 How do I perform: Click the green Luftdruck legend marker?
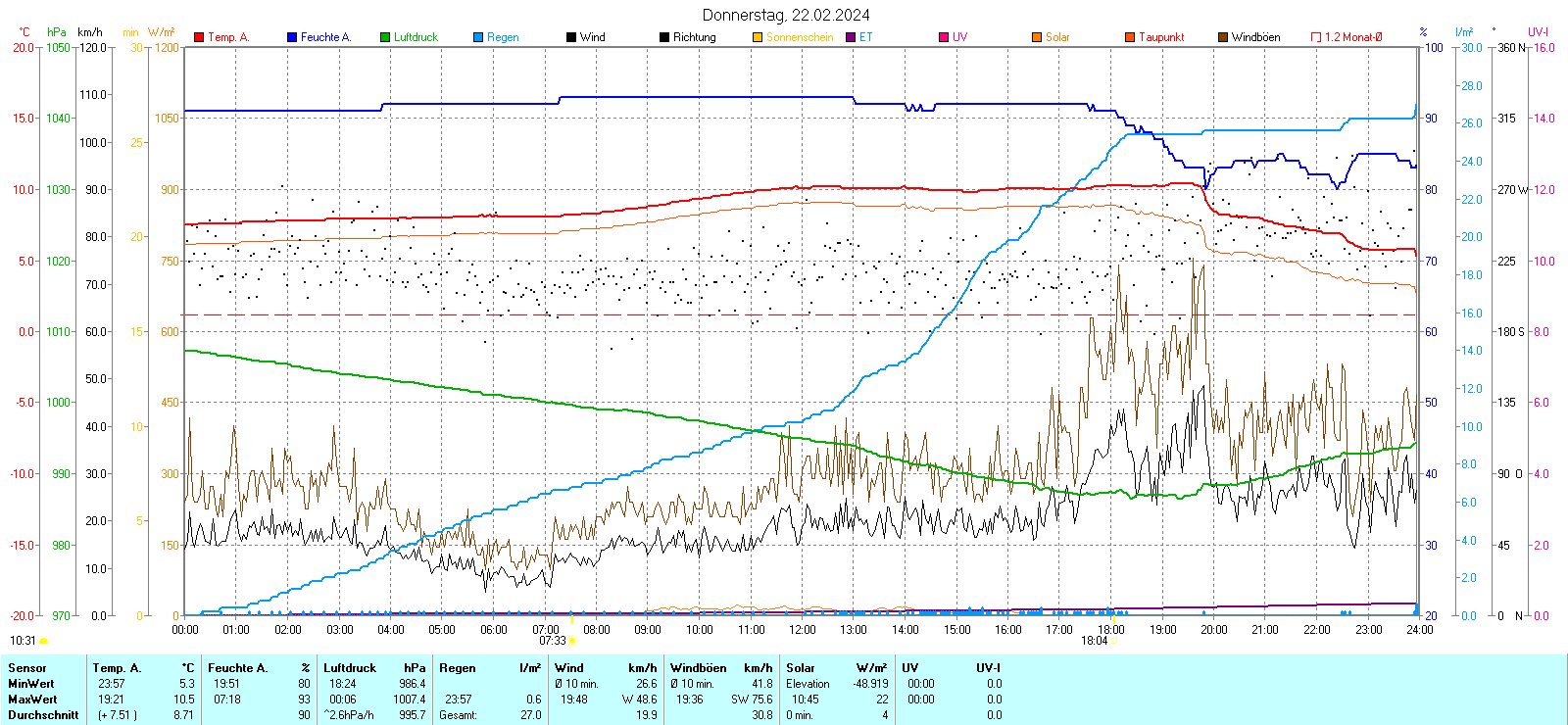(x=385, y=37)
